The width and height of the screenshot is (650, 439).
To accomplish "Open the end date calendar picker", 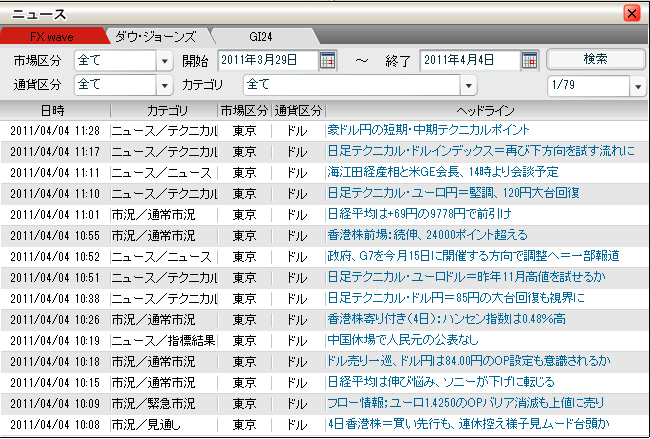I will click(529, 61).
